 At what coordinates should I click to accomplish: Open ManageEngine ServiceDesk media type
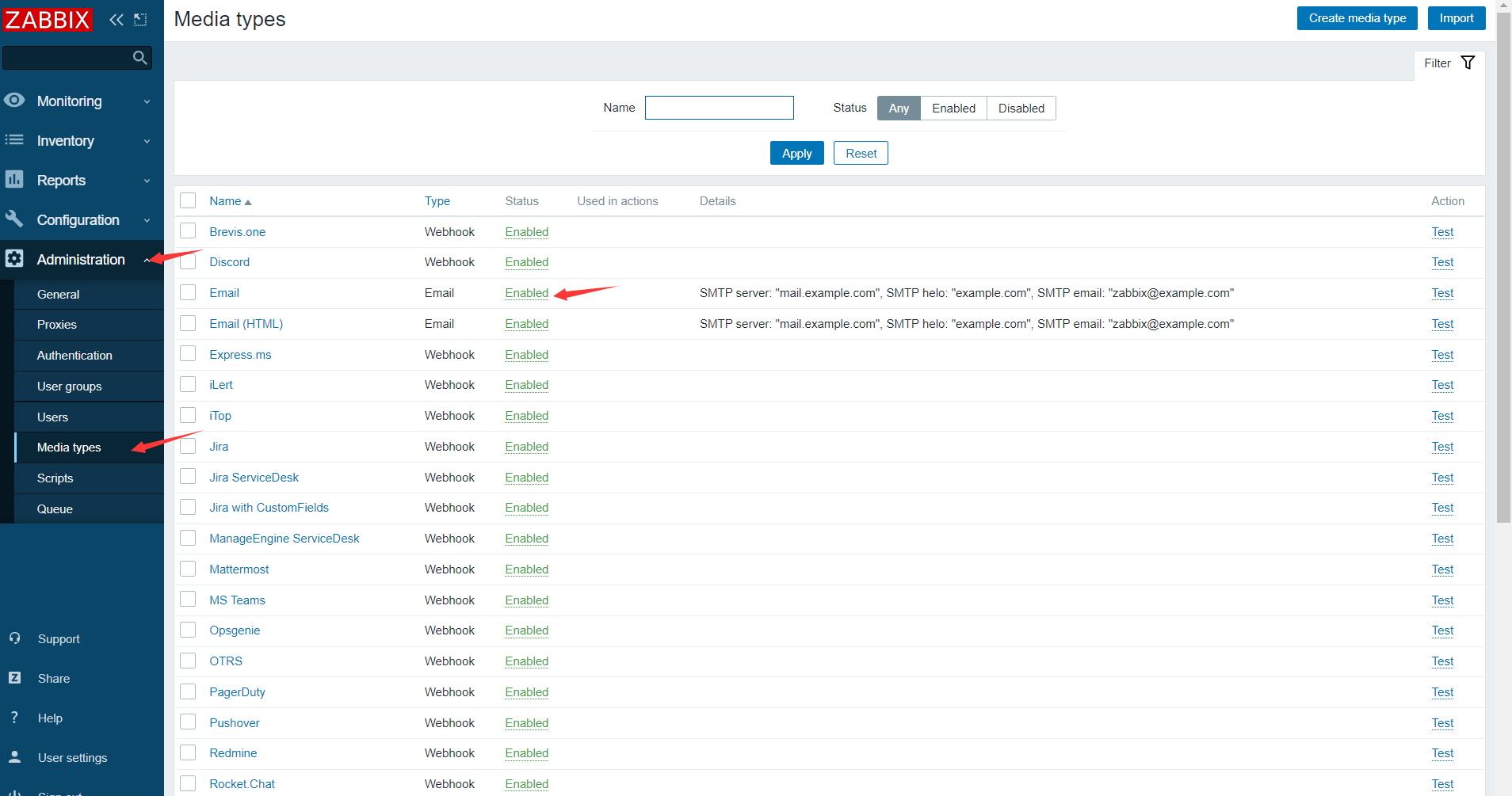284,539
